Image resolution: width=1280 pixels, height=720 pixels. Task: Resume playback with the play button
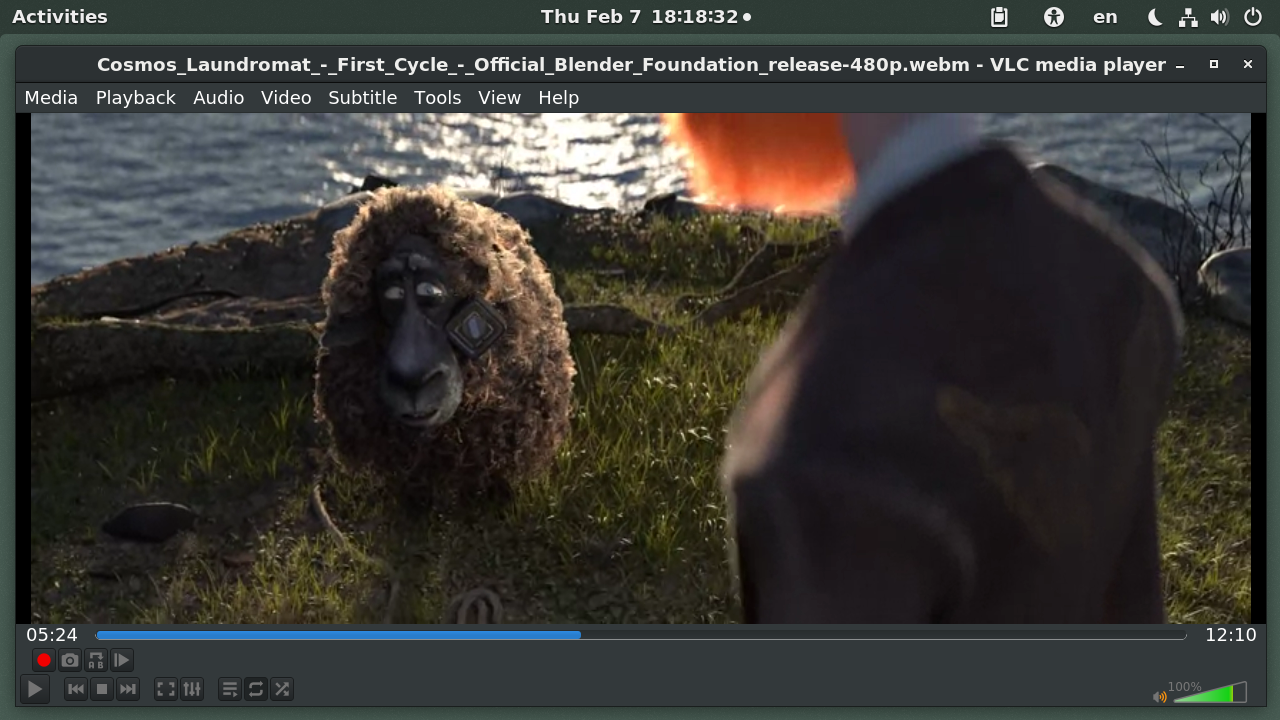pos(34,688)
